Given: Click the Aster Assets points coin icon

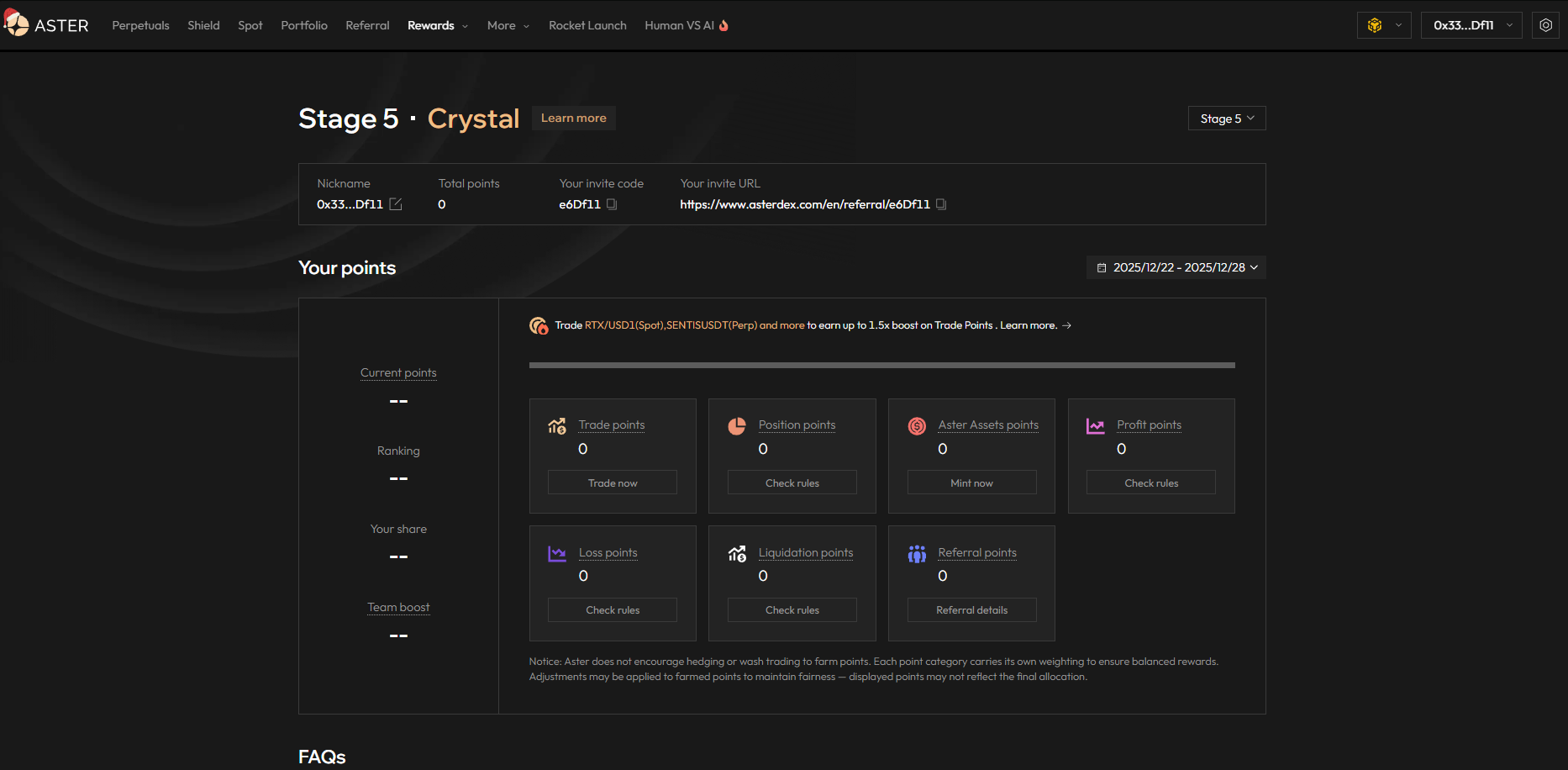Looking at the screenshot, I should click(x=917, y=426).
